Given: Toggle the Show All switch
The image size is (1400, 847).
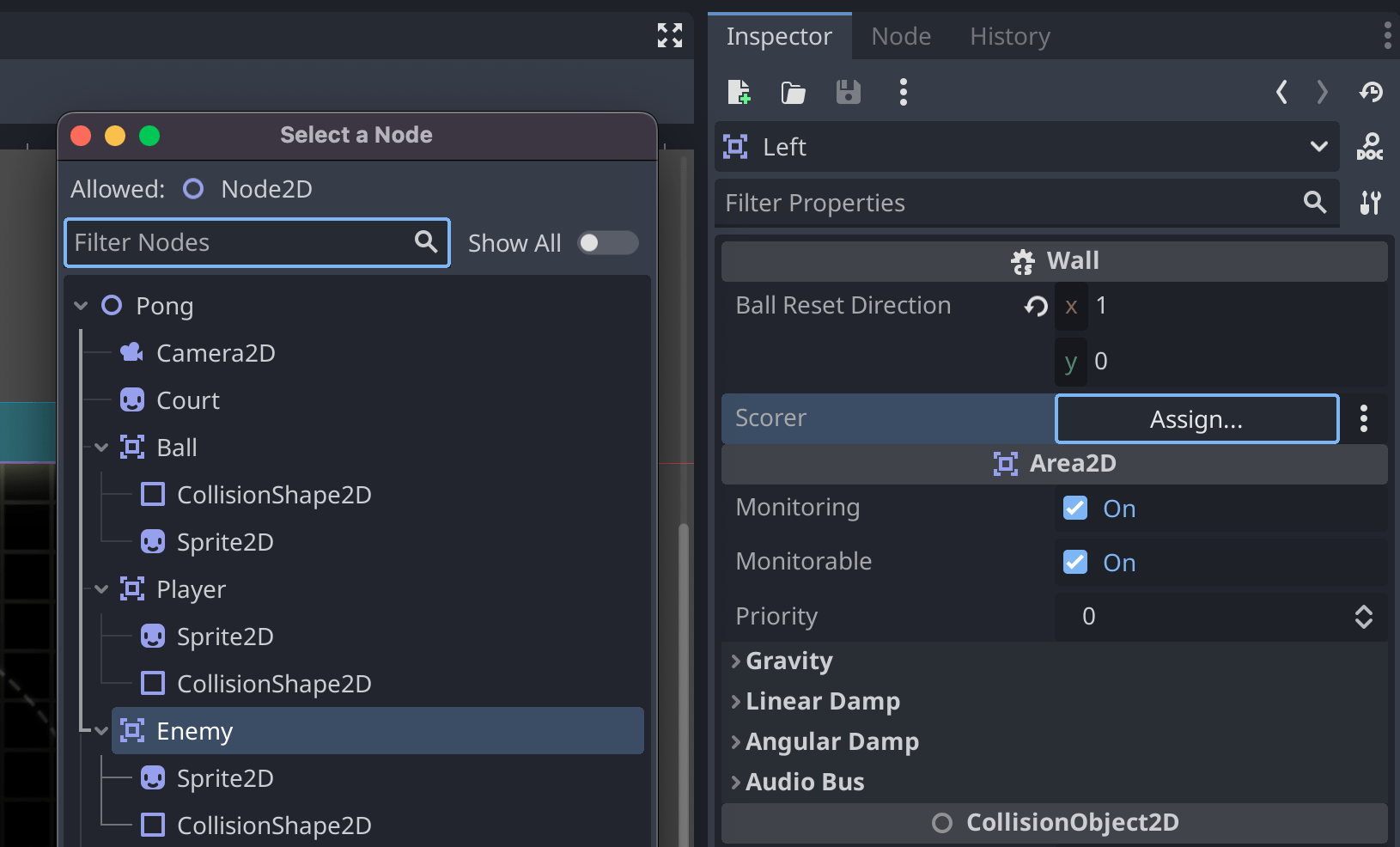Looking at the screenshot, I should pos(607,243).
